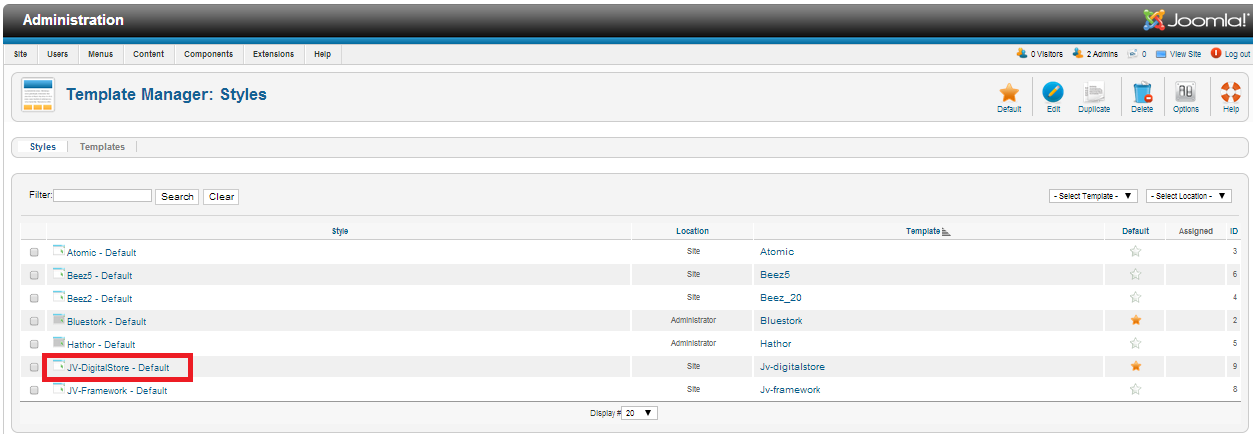Tick the checkbox for Beez2 - Default
The width and height of the screenshot is (1253, 440).
[34, 298]
